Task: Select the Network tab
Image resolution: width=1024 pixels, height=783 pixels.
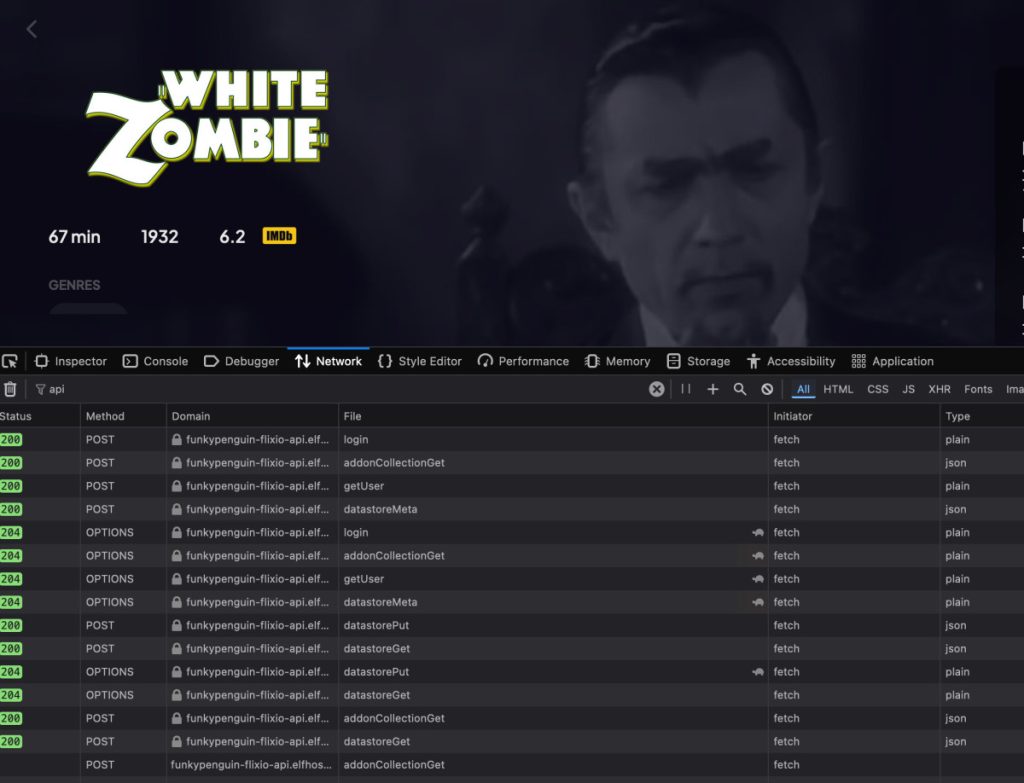Action: click(x=328, y=361)
